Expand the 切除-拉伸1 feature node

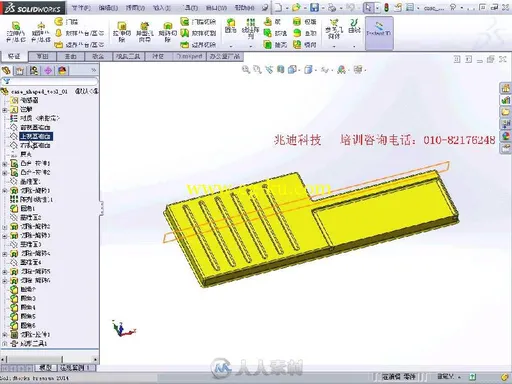pyautogui.click(x=5, y=334)
